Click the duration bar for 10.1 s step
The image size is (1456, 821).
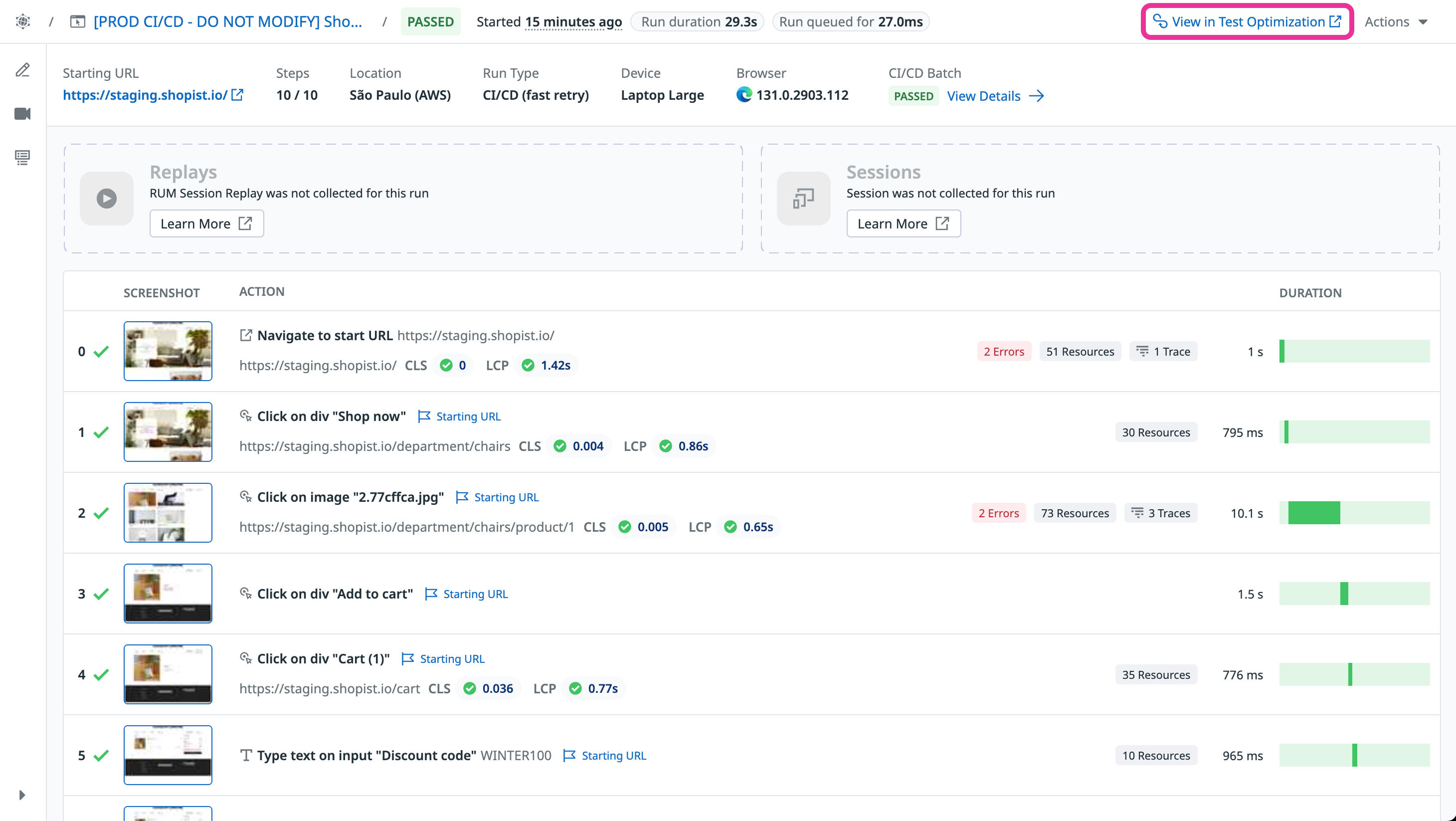point(1354,513)
